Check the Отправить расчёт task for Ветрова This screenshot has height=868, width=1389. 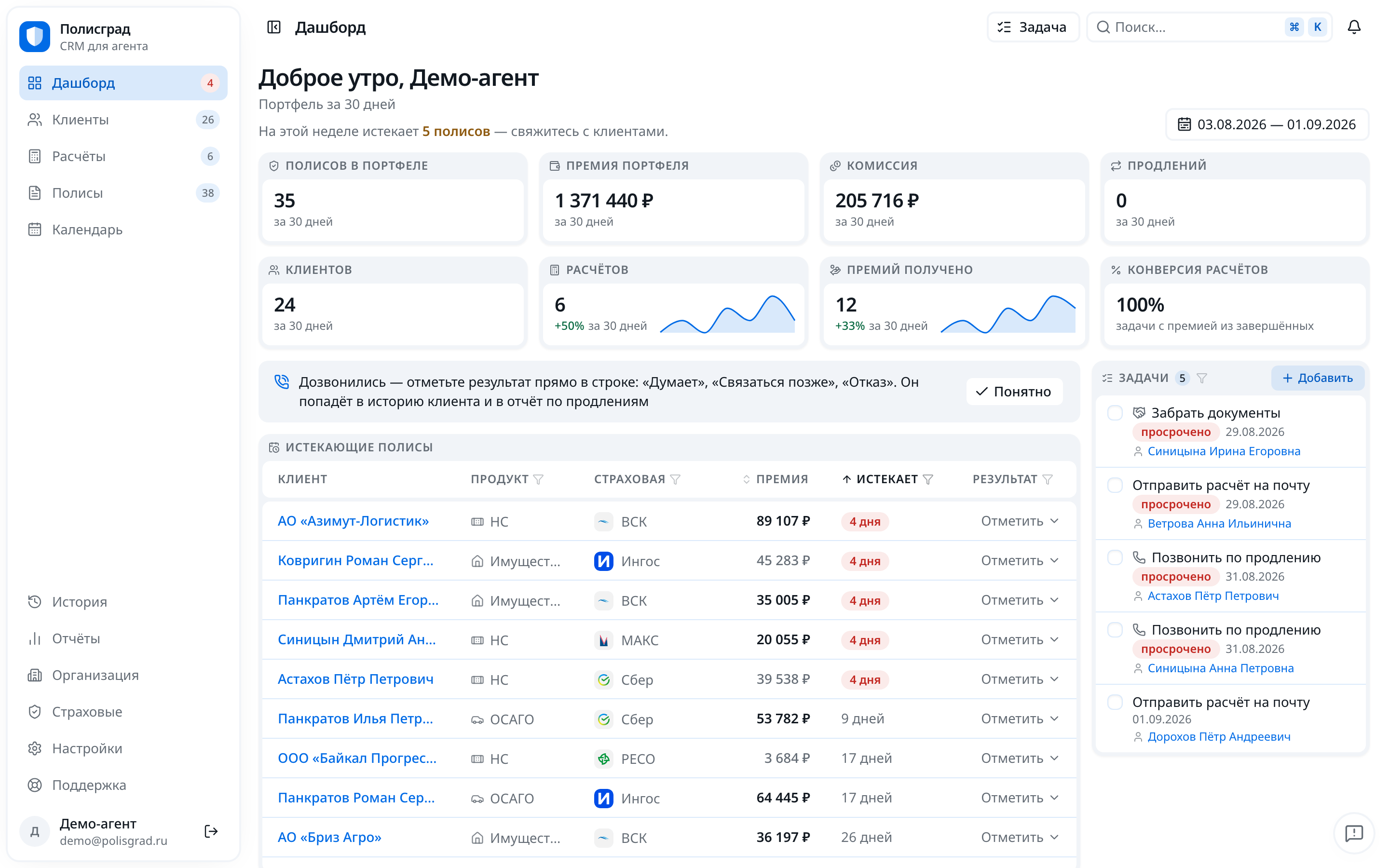pos(1115,485)
